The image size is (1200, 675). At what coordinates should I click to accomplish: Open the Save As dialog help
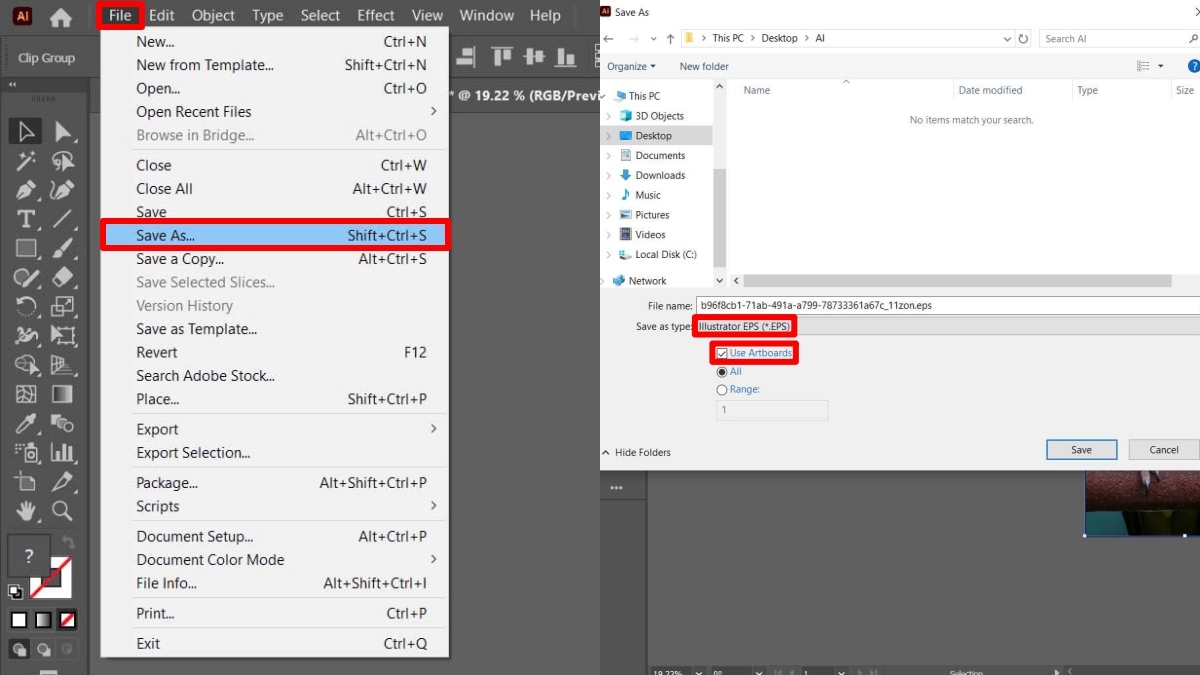pyautogui.click(x=1193, y=66)
